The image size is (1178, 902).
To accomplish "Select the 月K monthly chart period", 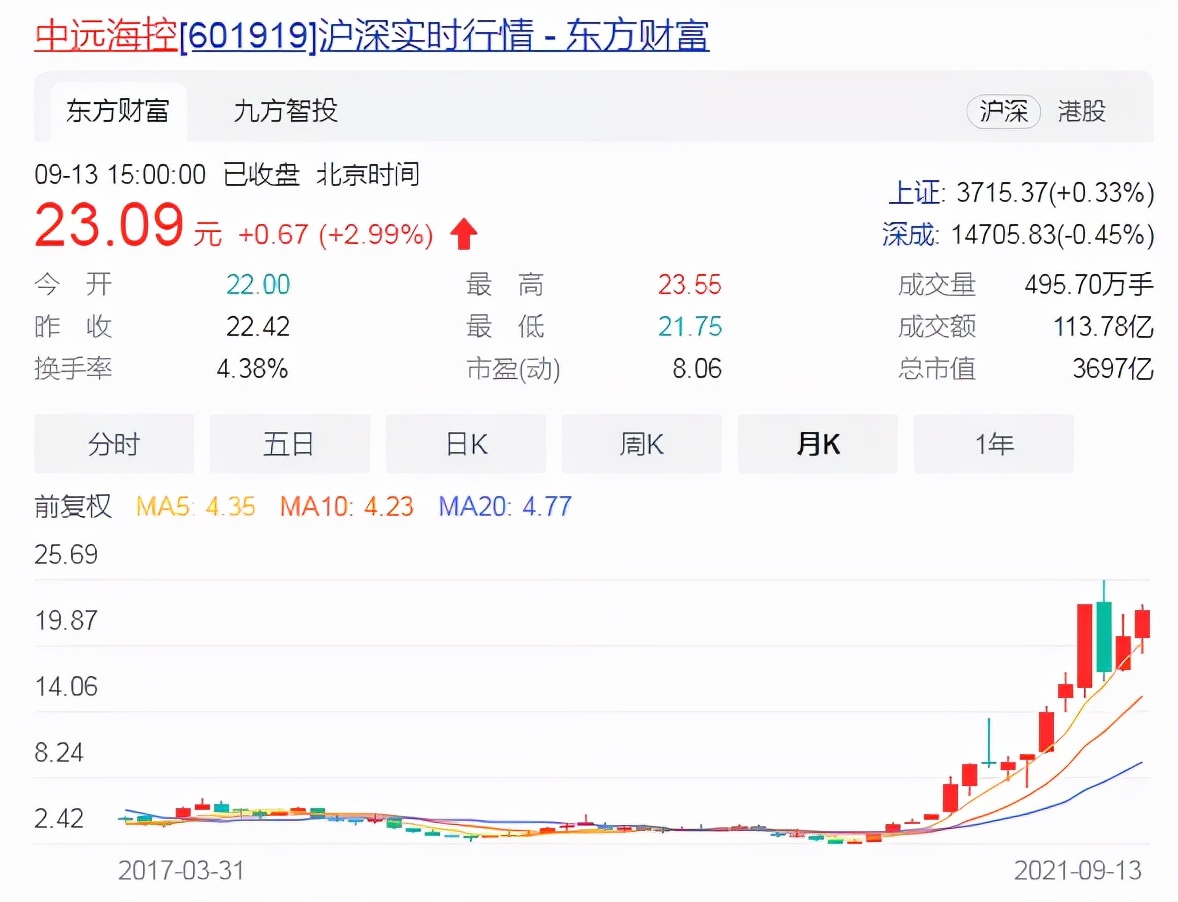I will coord(817,443).
